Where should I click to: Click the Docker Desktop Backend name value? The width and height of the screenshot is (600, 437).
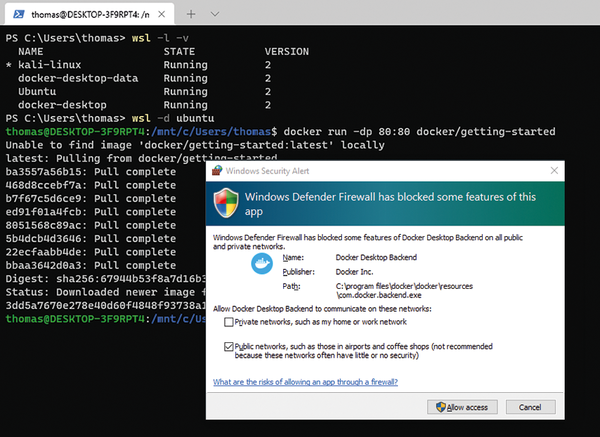tap(376, 258)
